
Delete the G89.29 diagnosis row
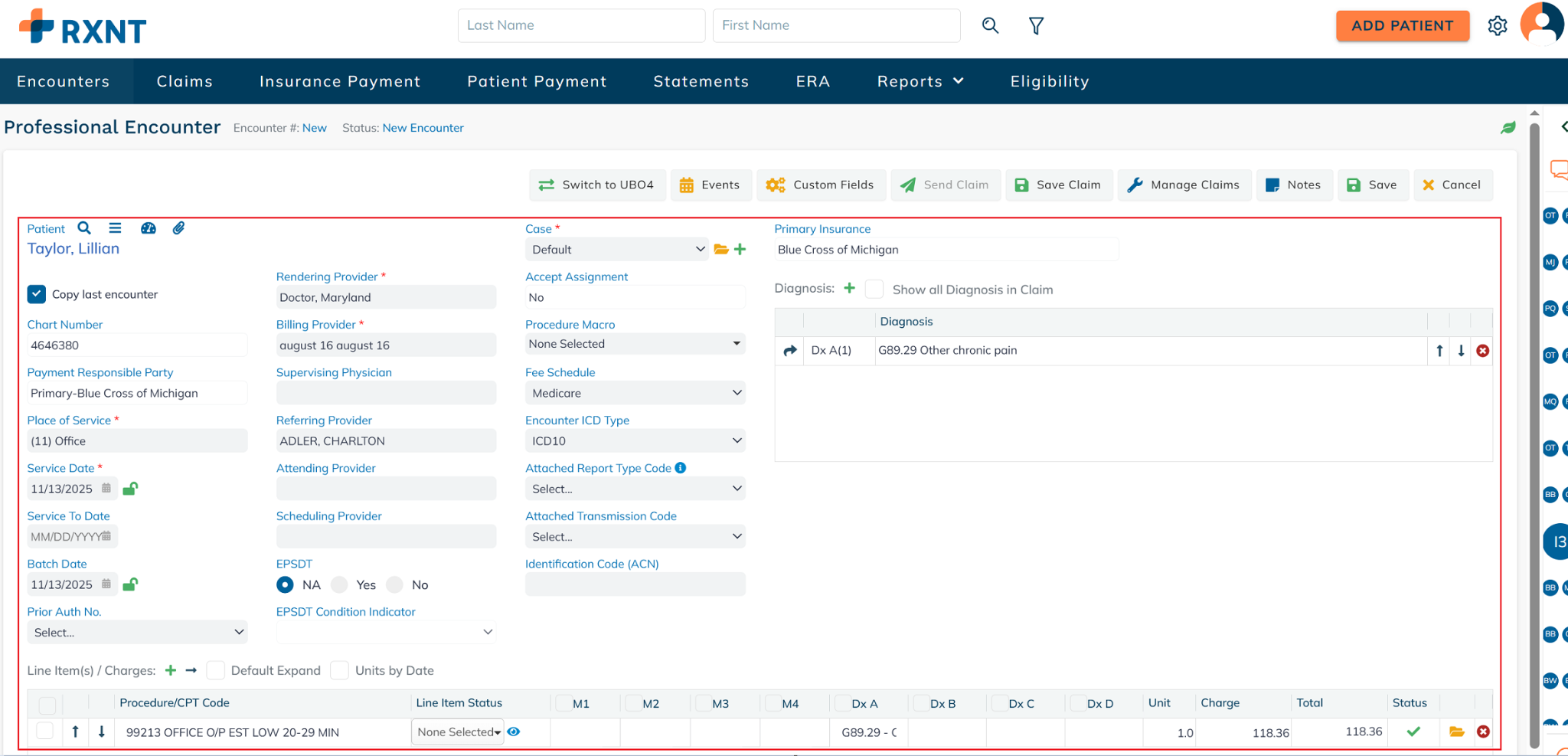tap(1483, 351)
